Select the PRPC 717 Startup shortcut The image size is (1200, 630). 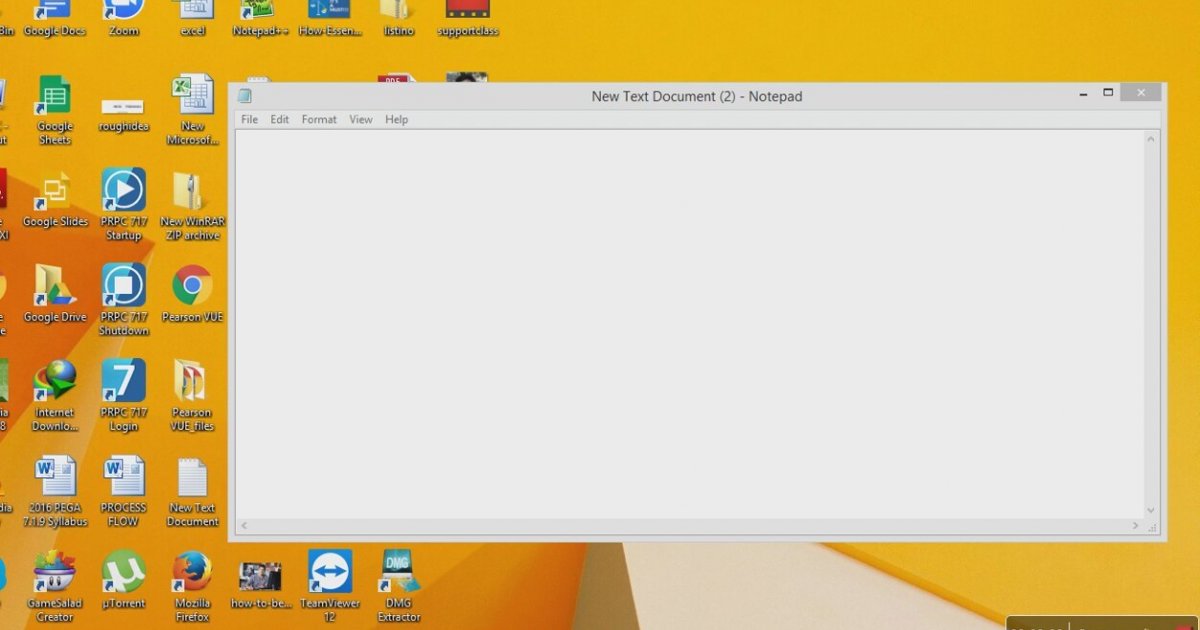(124, 204)
